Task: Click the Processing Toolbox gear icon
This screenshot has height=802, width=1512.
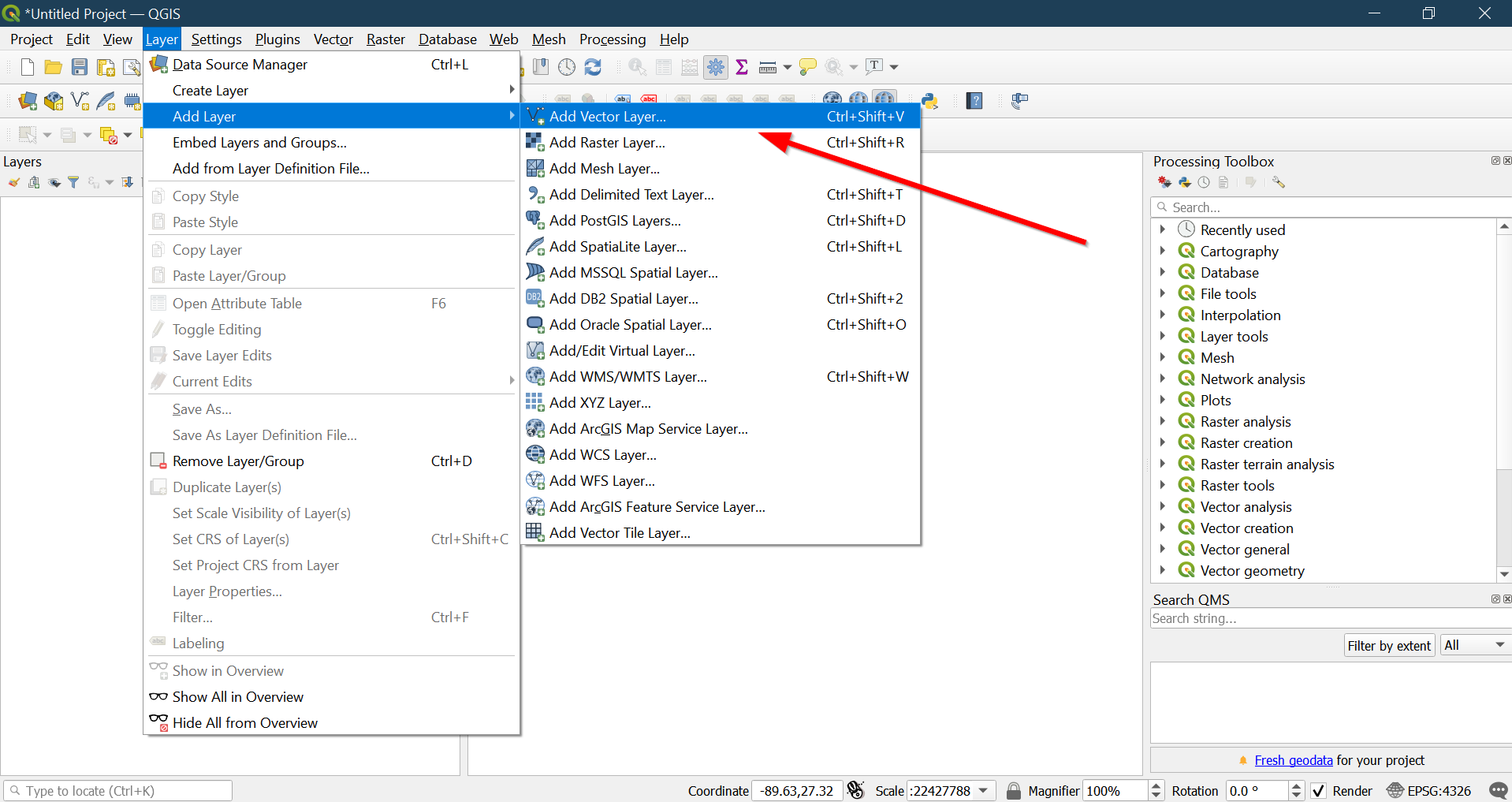Action: pyautogui.click(x=716, y=67)
